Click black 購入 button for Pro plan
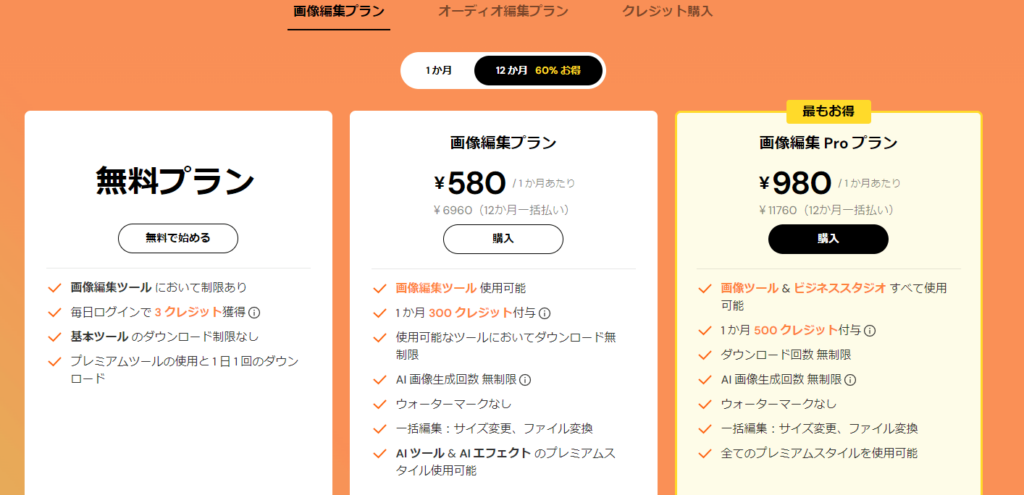Viewport: 1024px width, 495px height. click(x=828, y=239)
